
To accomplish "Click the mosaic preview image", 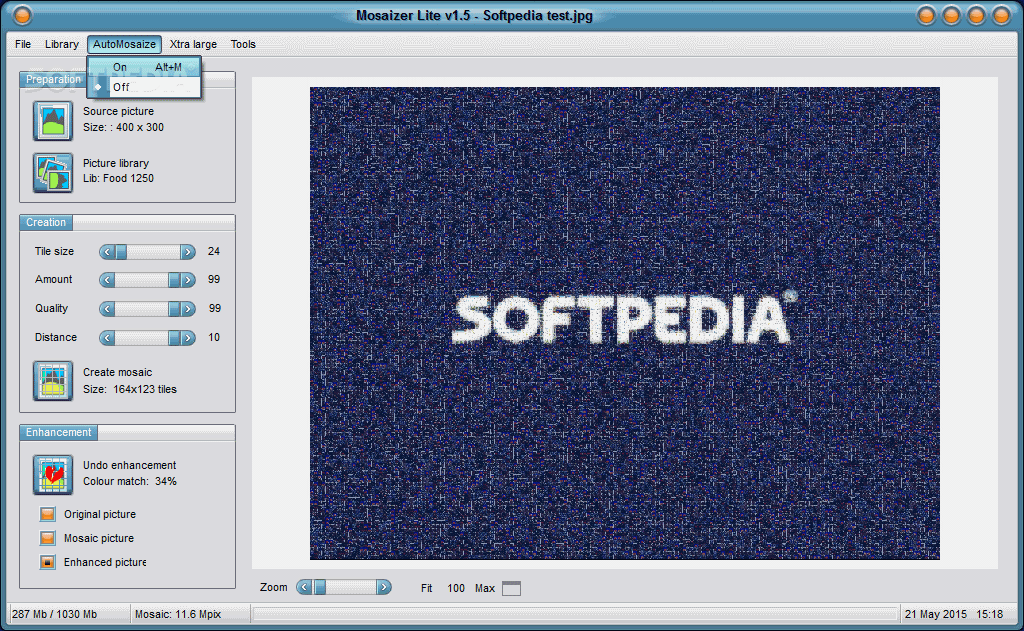I will [x=624, y=323].
